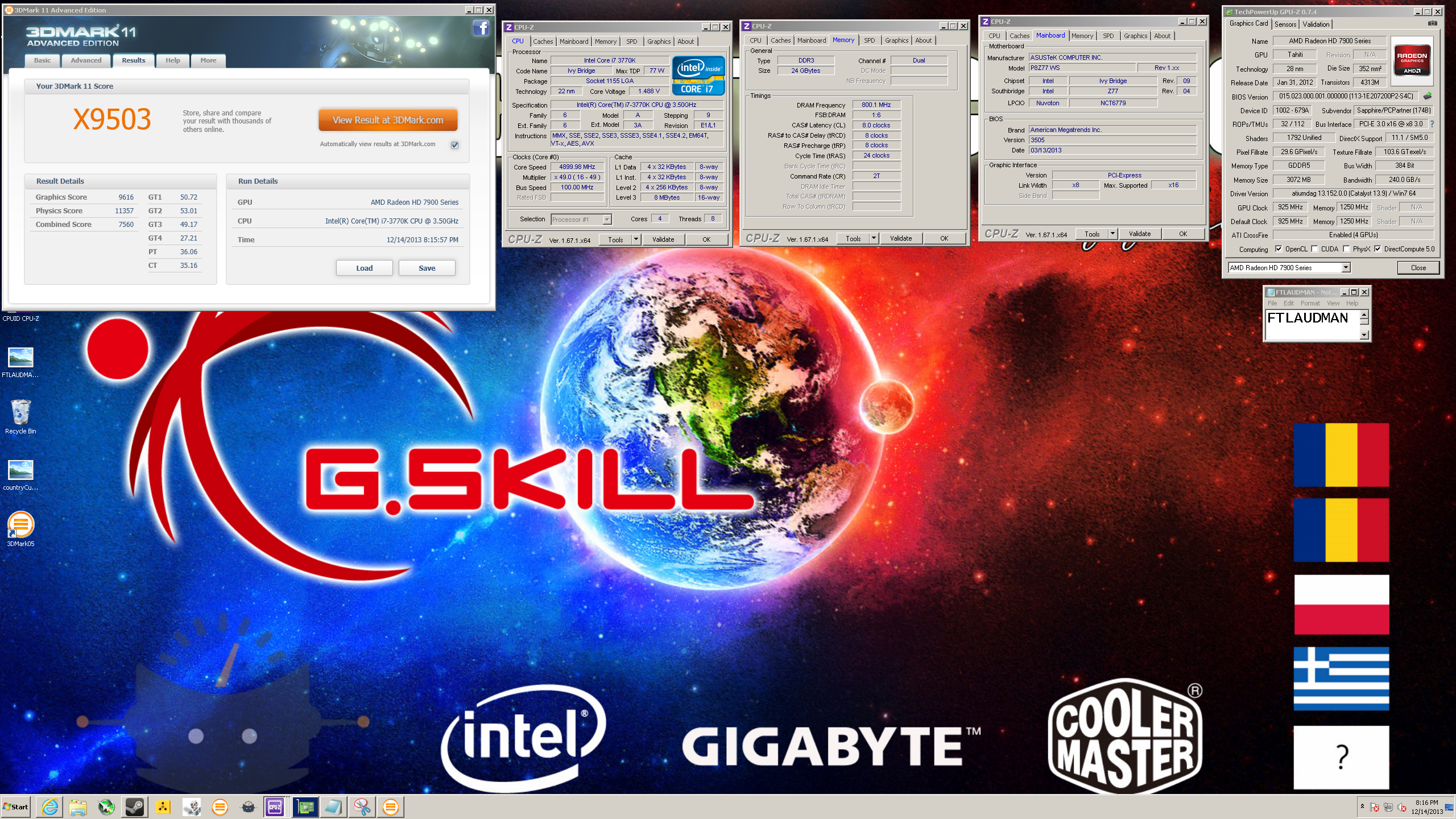
Task: Click View Result at 3DMark.com button
Action: (388, 120)
